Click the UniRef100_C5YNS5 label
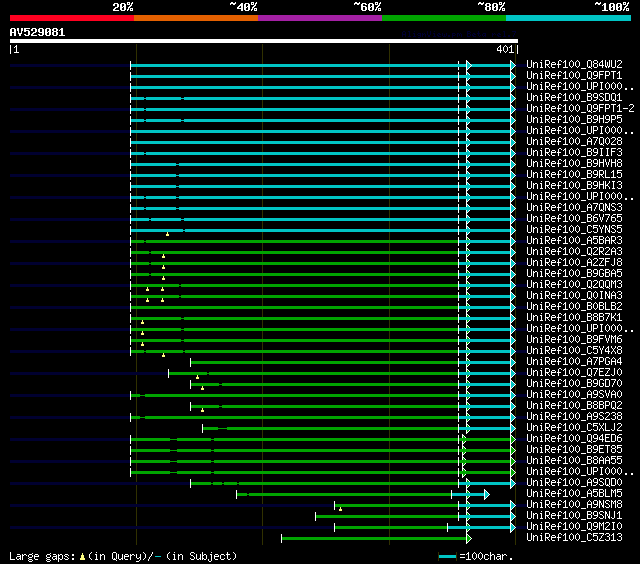The height and width of the screenshot is (564, 640). [574, 230]
